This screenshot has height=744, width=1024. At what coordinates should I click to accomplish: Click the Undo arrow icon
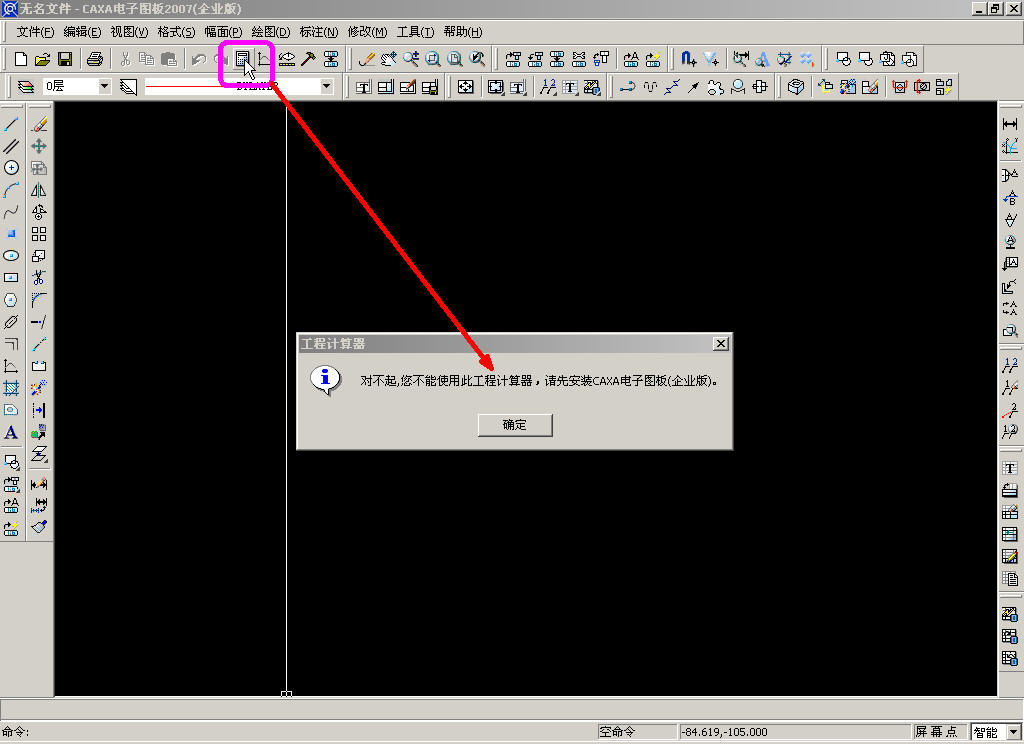199,59
